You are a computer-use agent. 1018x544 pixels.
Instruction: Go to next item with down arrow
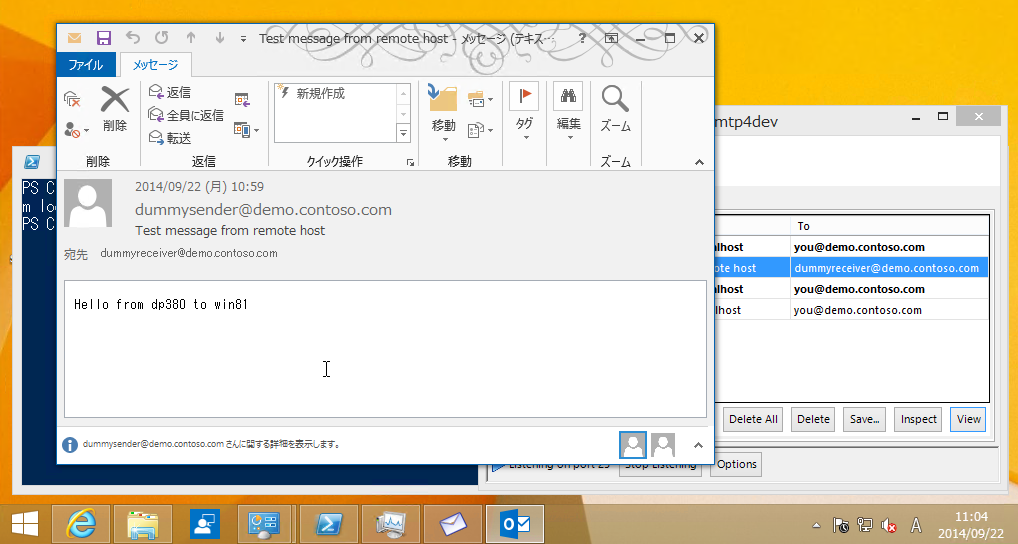coord(220,38)
